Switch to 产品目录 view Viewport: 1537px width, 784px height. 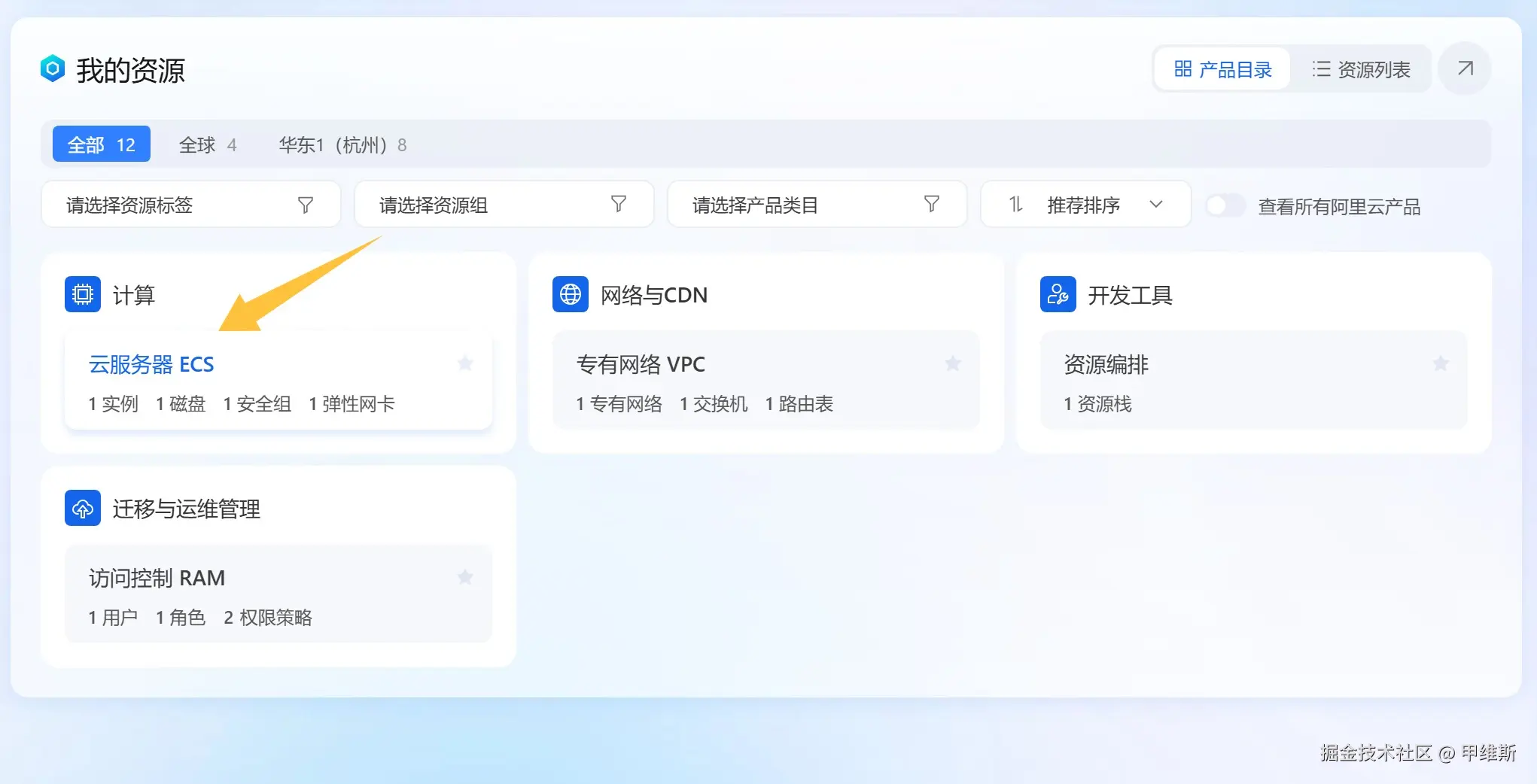[1222, 69]
